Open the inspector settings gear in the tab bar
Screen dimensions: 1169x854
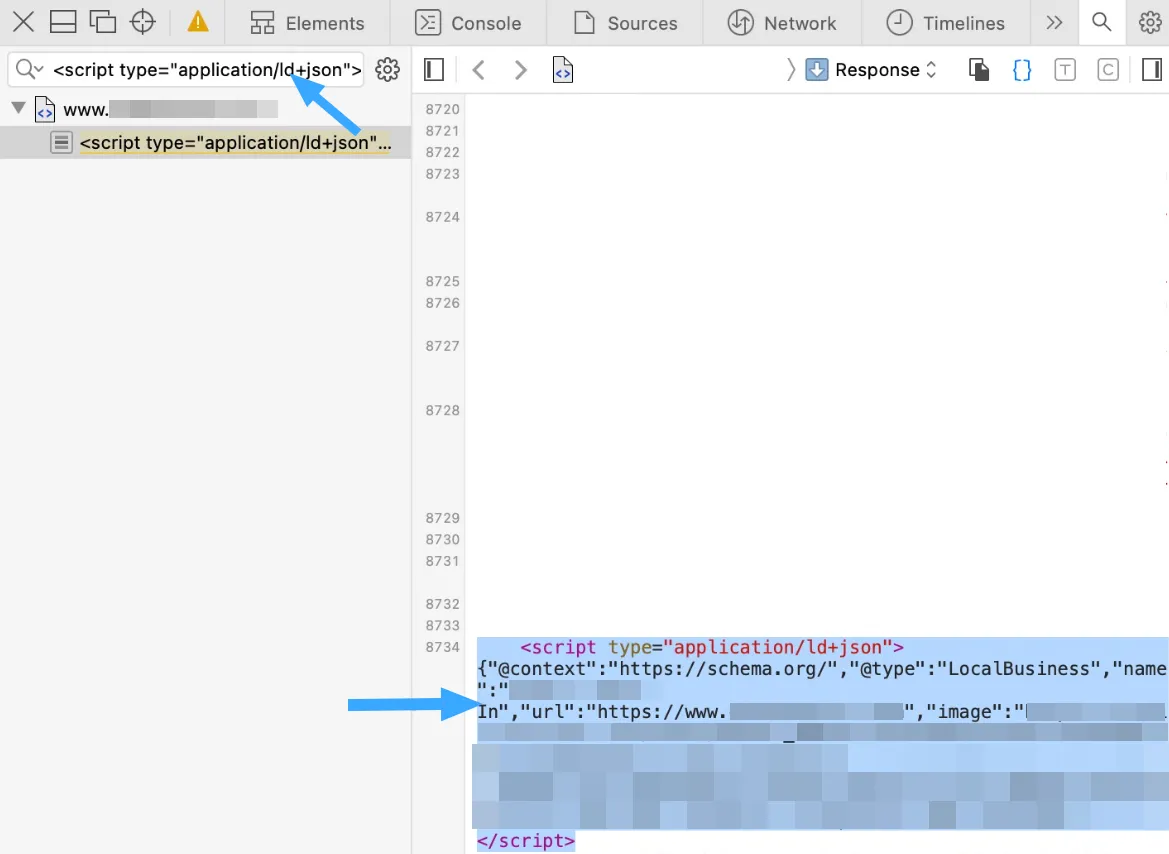click(1150, 22)
